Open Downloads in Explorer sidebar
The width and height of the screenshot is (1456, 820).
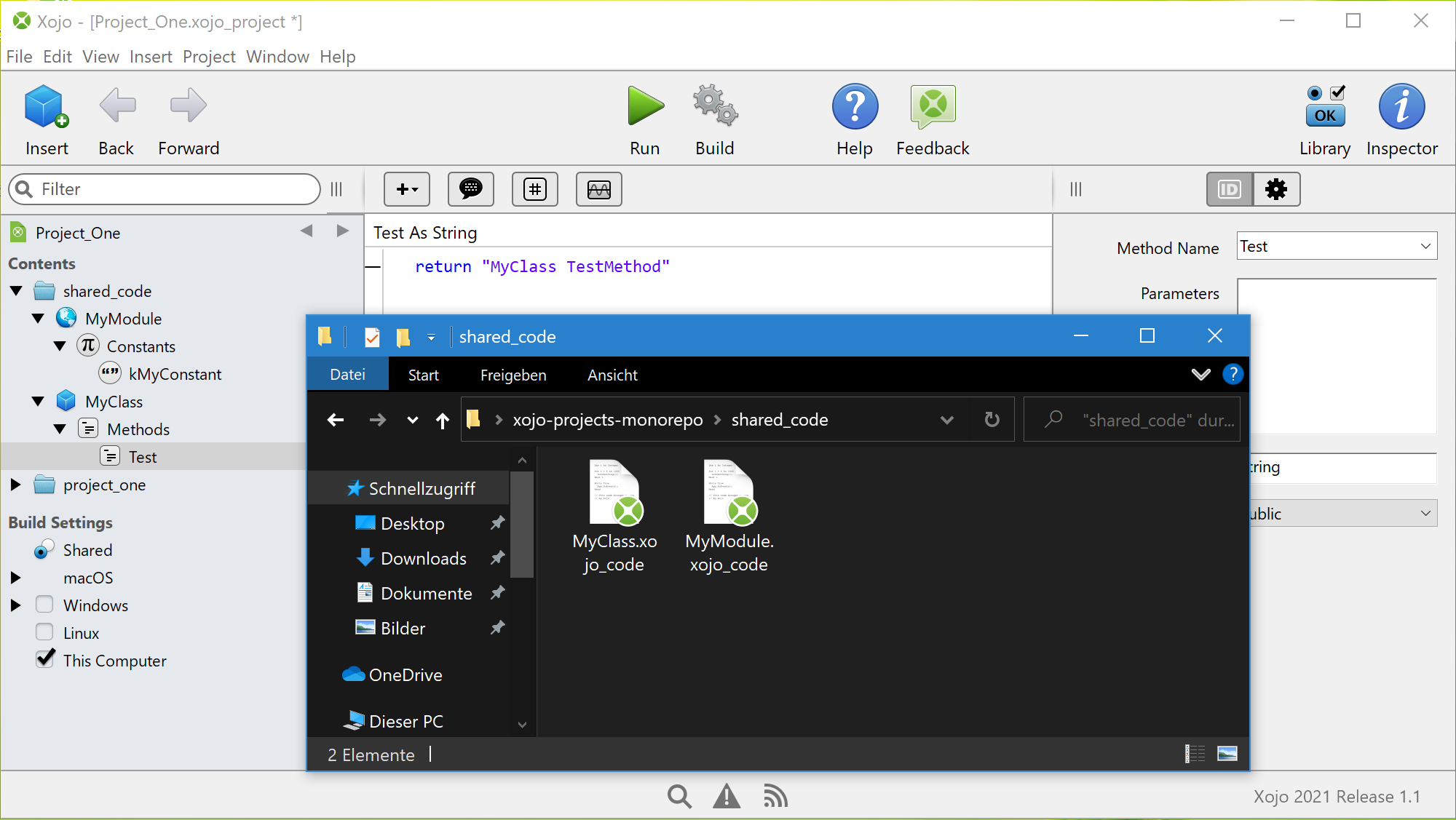(423, 558)
